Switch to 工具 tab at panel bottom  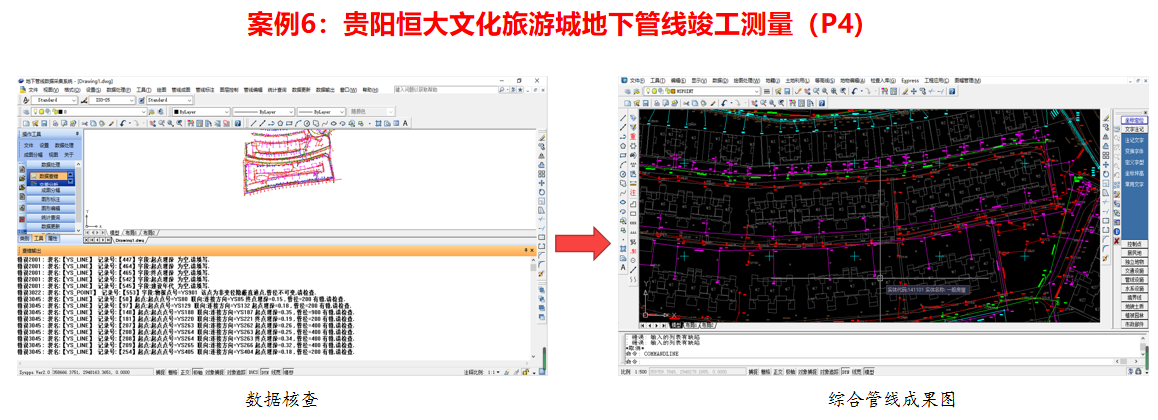(38, 238)
